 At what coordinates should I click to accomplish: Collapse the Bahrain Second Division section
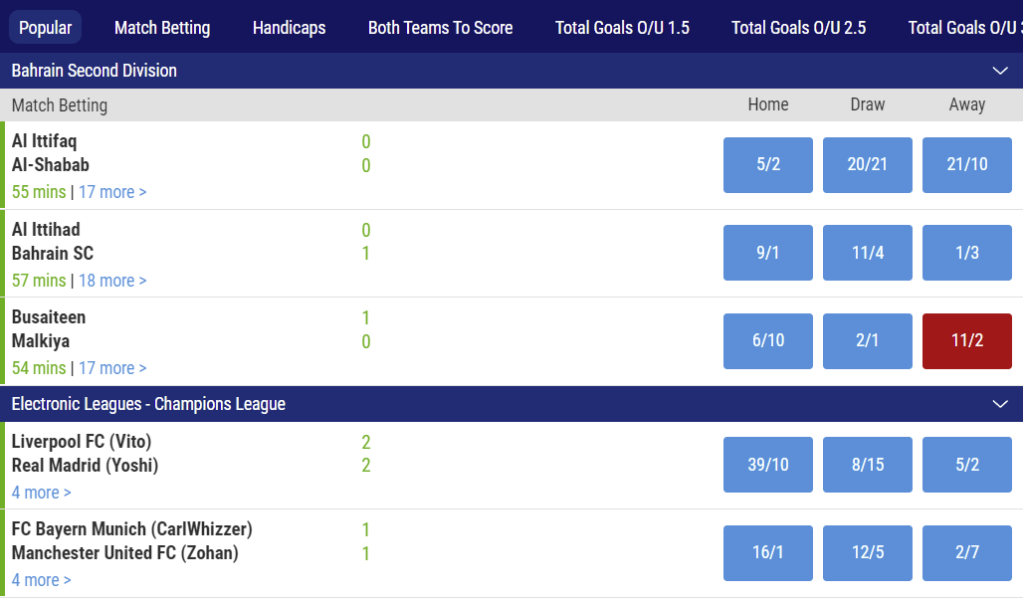click(x=999, y=71)
